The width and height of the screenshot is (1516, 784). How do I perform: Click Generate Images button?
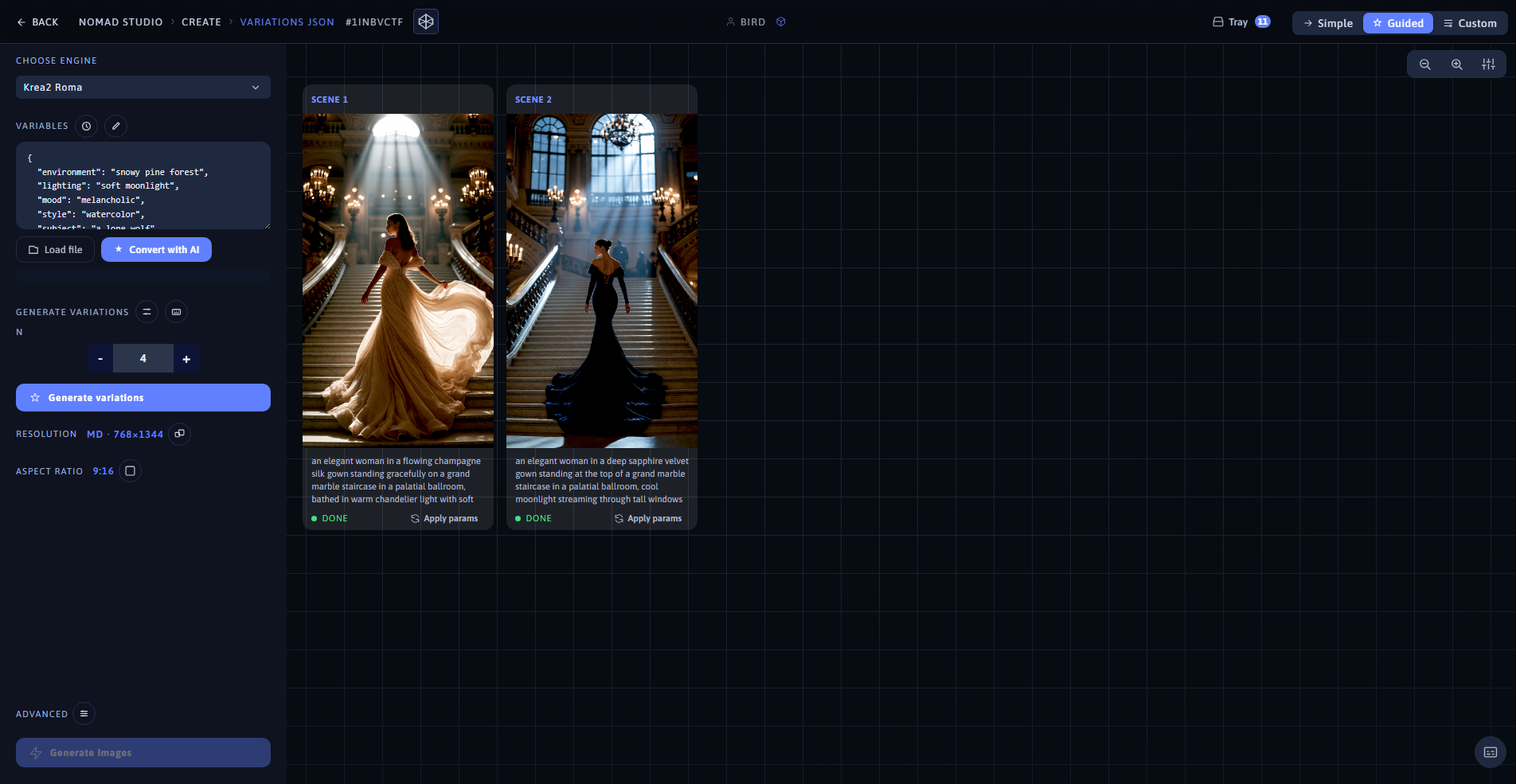click(143, 753)
